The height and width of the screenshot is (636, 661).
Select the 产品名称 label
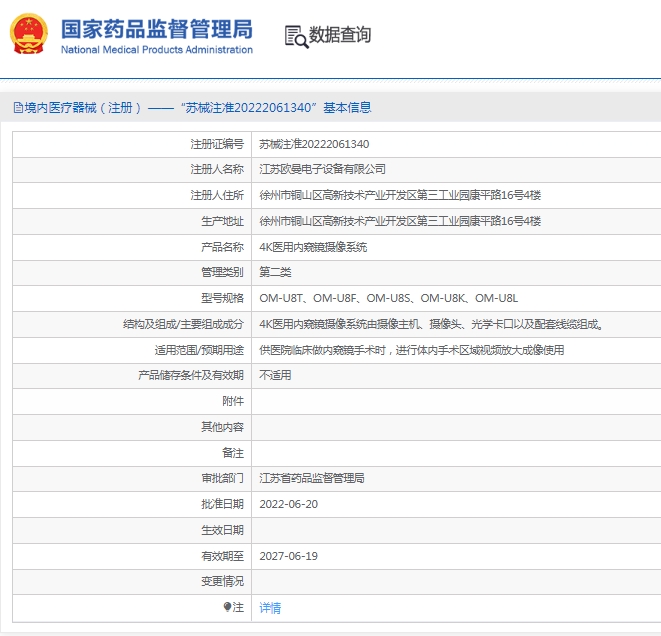click(x=222, y=247)
